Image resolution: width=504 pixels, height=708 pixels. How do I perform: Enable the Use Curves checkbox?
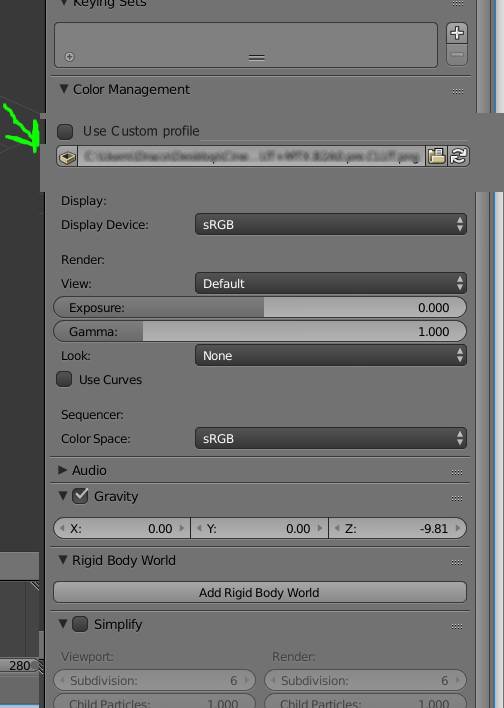coord(64,379)
